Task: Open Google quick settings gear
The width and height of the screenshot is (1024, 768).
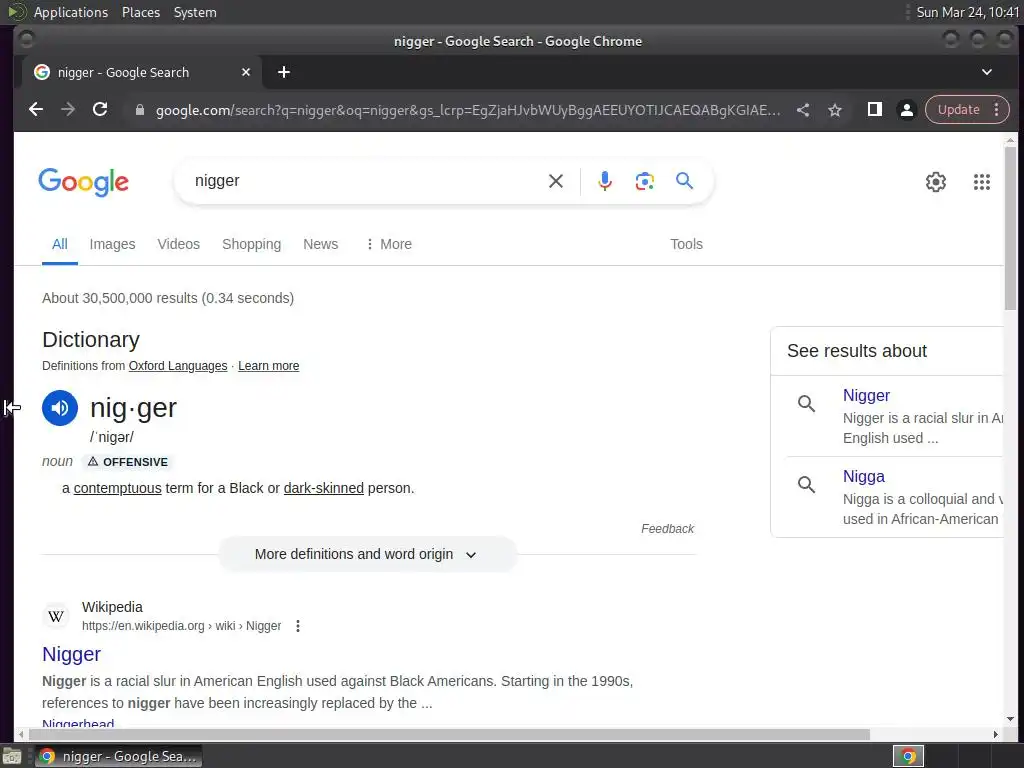Action: pyautogui.click(x=936, y=182)
